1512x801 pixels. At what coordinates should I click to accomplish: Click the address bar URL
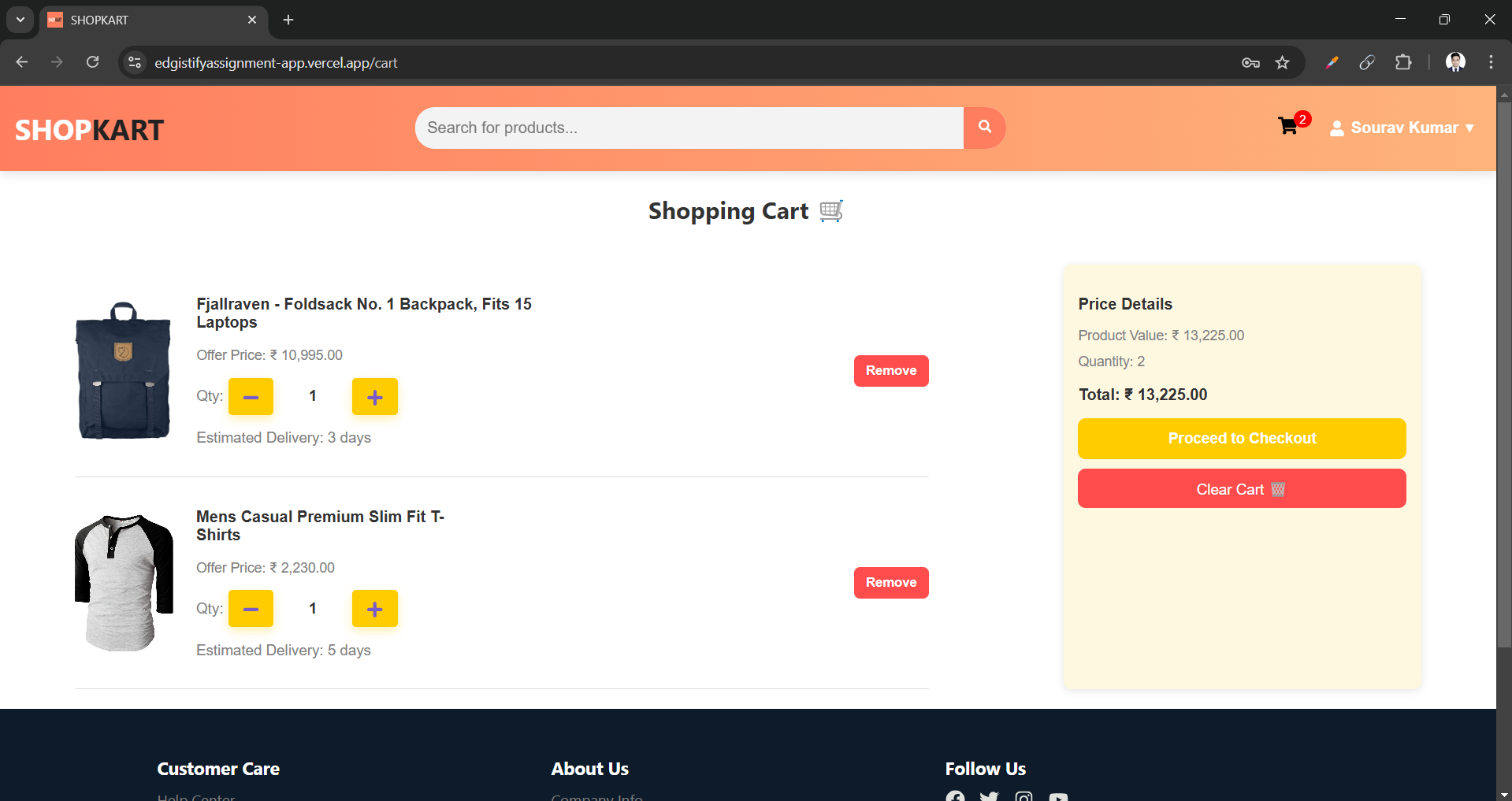(x=276, y=63)
